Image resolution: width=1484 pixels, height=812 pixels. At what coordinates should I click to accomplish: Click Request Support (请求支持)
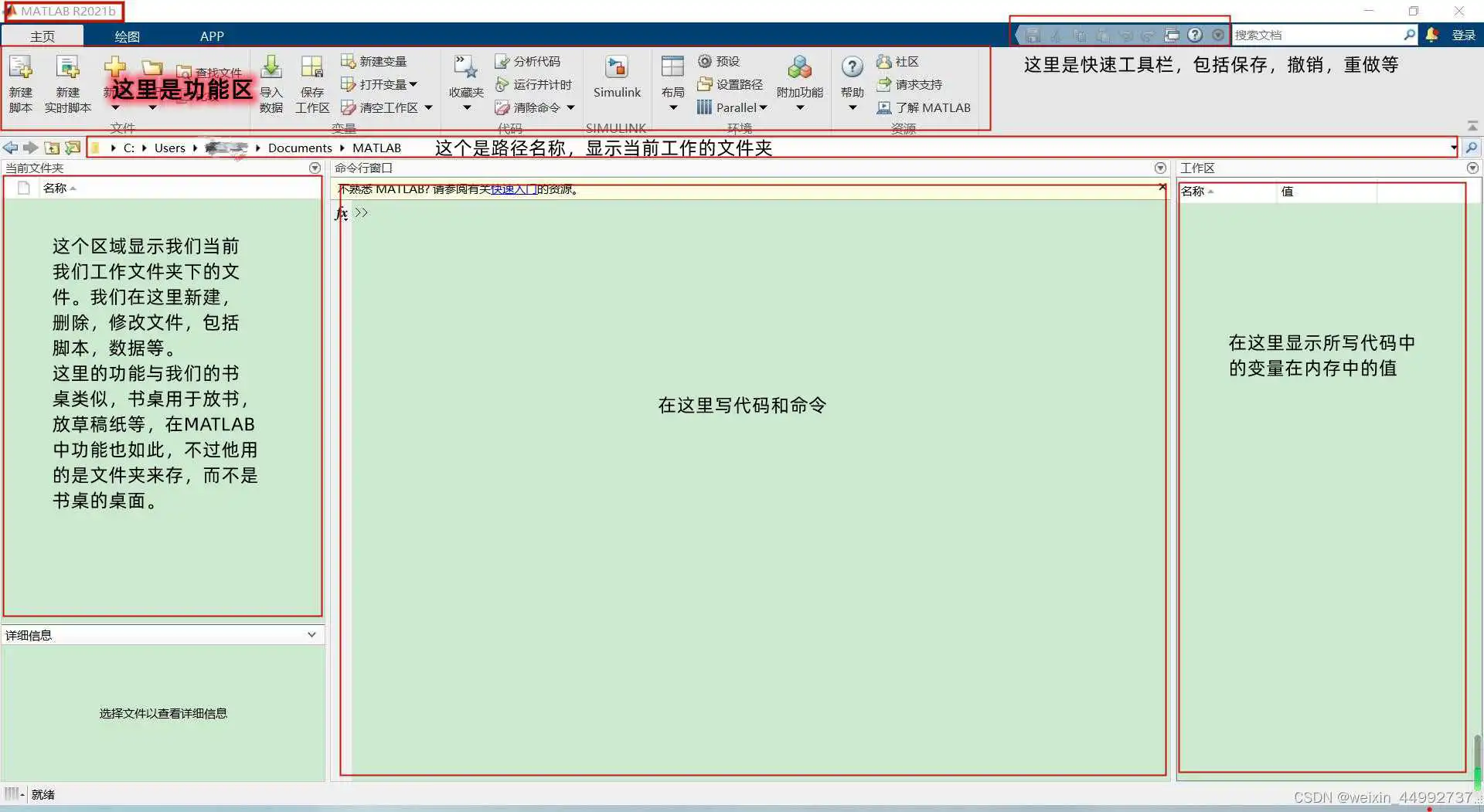pos(910,84)
